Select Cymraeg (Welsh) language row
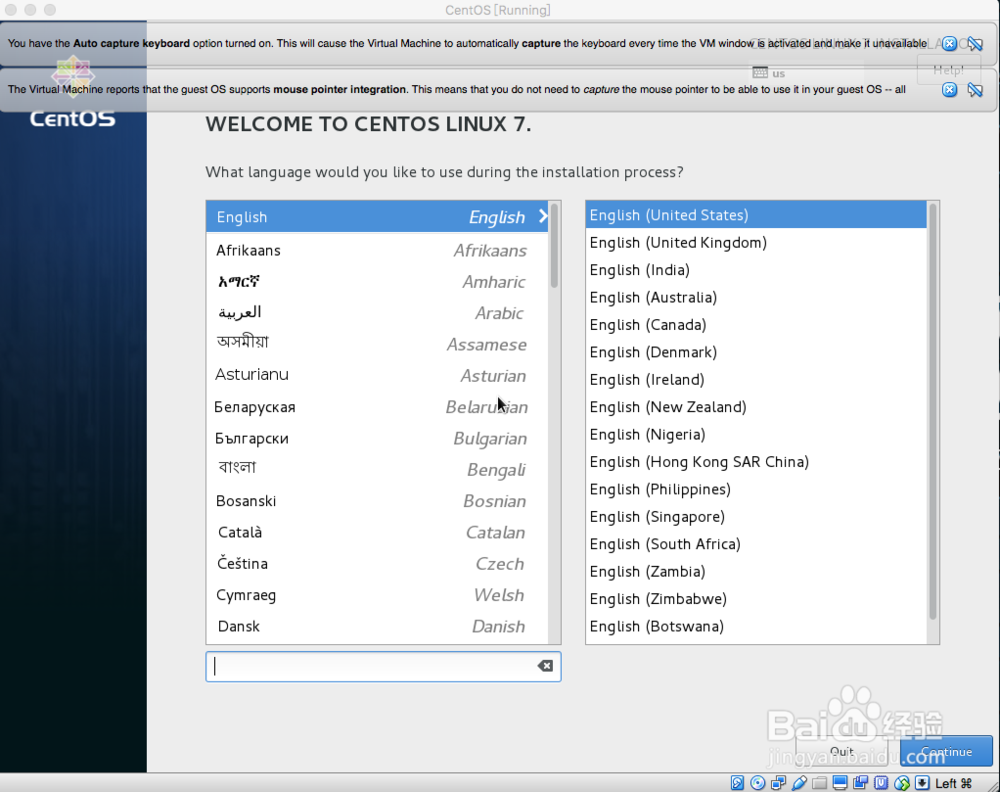The height and width of the screenshot is (792, 1000). [377, 594]
